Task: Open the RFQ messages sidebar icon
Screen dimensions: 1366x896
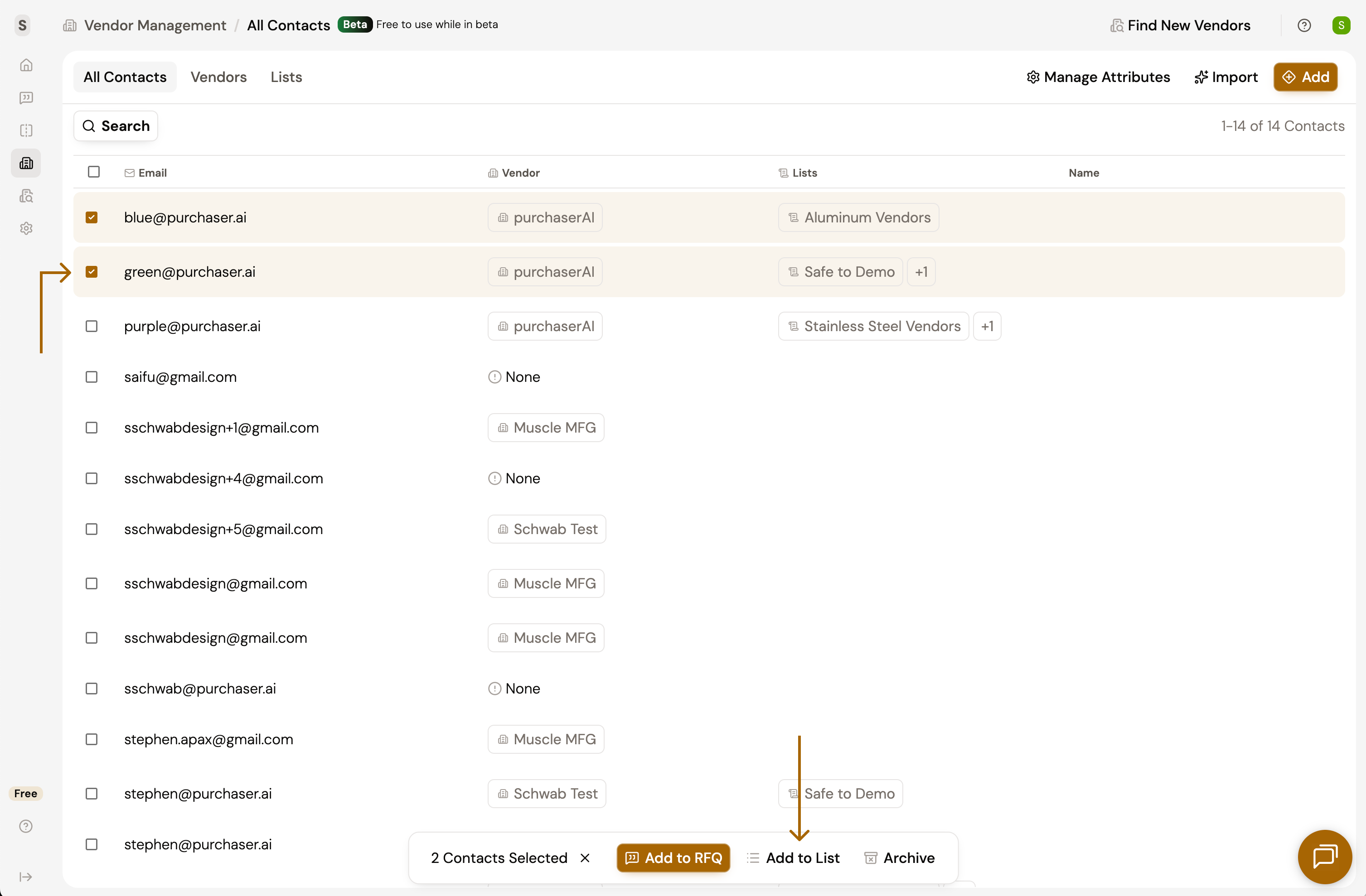Action: point(26,98)
